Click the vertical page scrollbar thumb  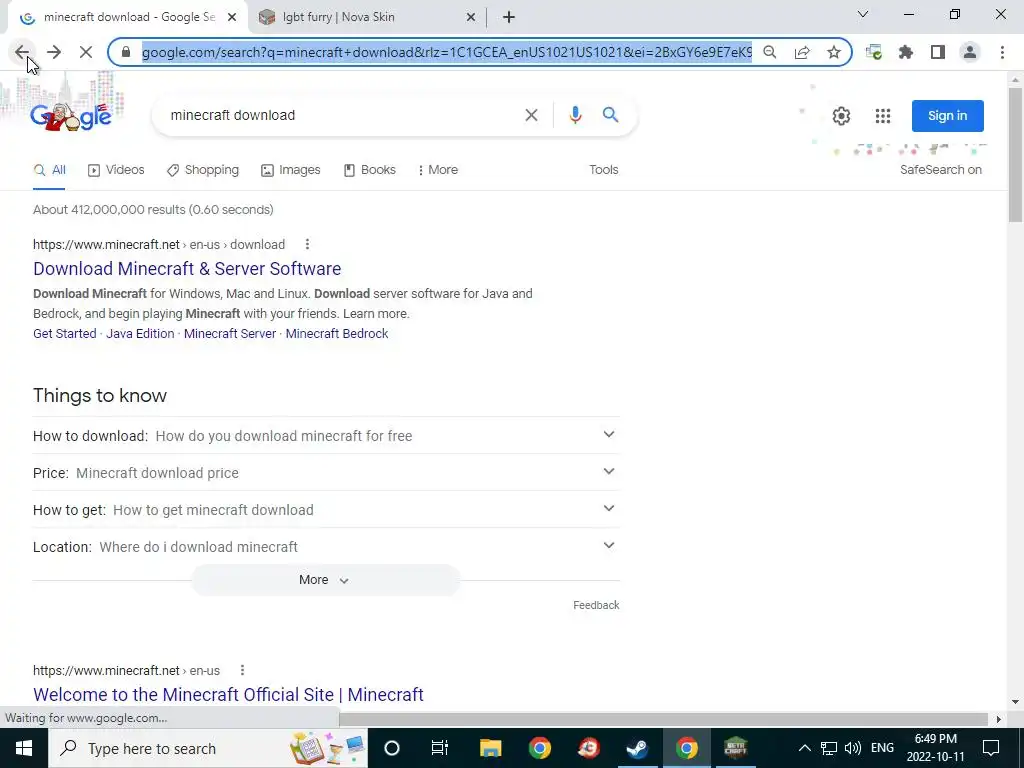pyautogui.click(x=1016, y=154)
